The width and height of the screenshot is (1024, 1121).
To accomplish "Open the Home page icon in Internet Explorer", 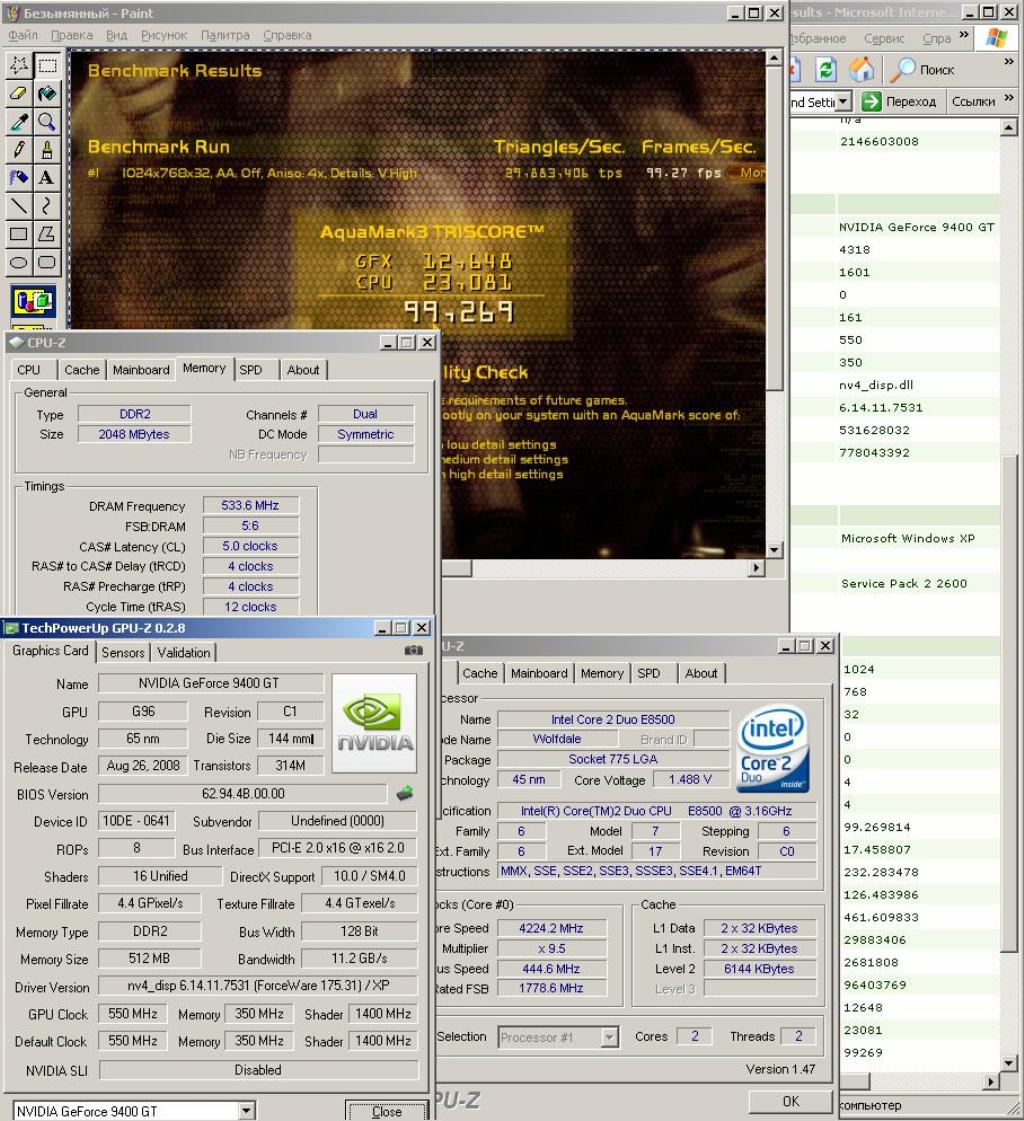I will (x=862, y=69).
